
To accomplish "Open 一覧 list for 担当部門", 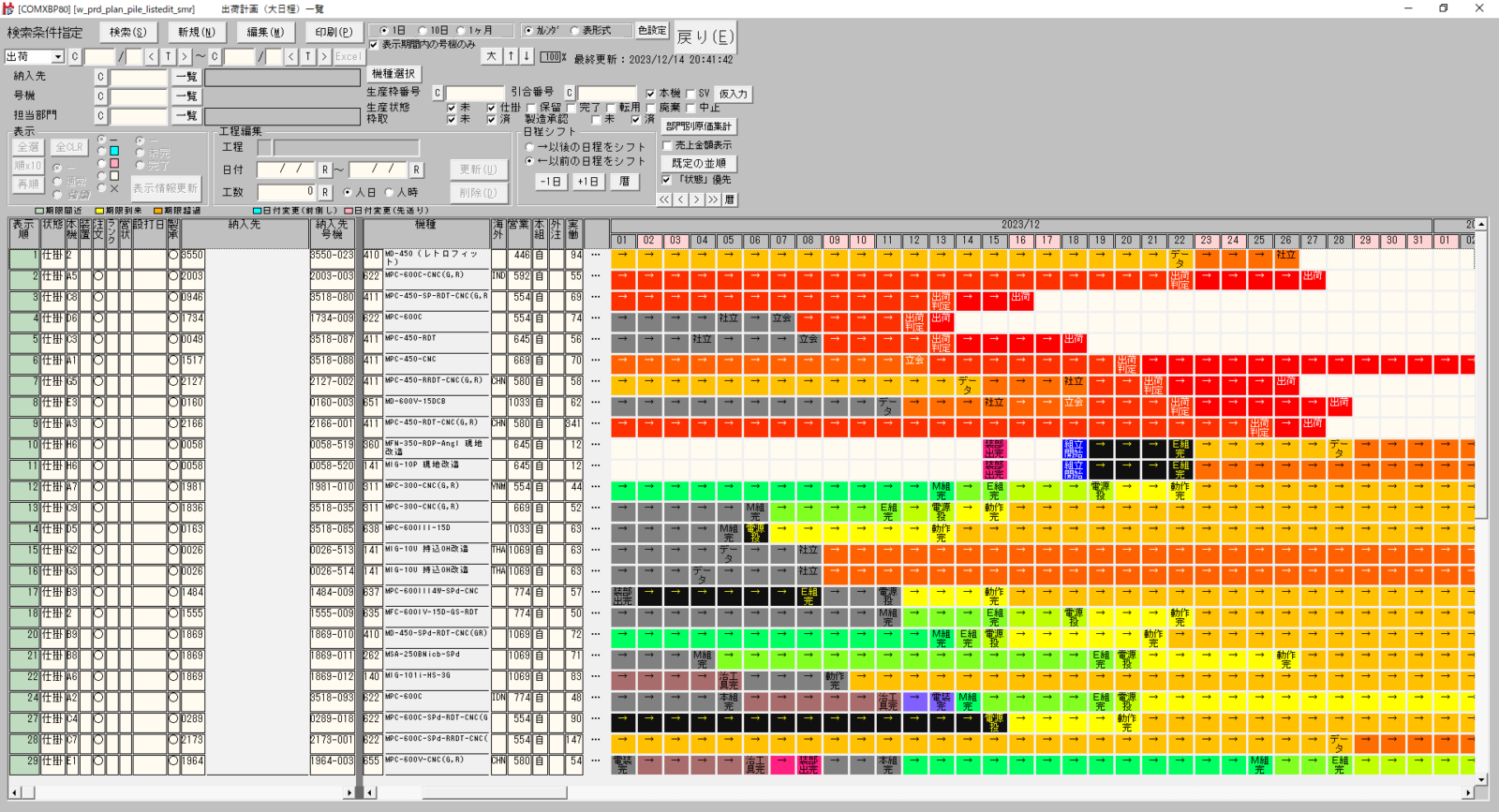I will click(x=186, y=116).
